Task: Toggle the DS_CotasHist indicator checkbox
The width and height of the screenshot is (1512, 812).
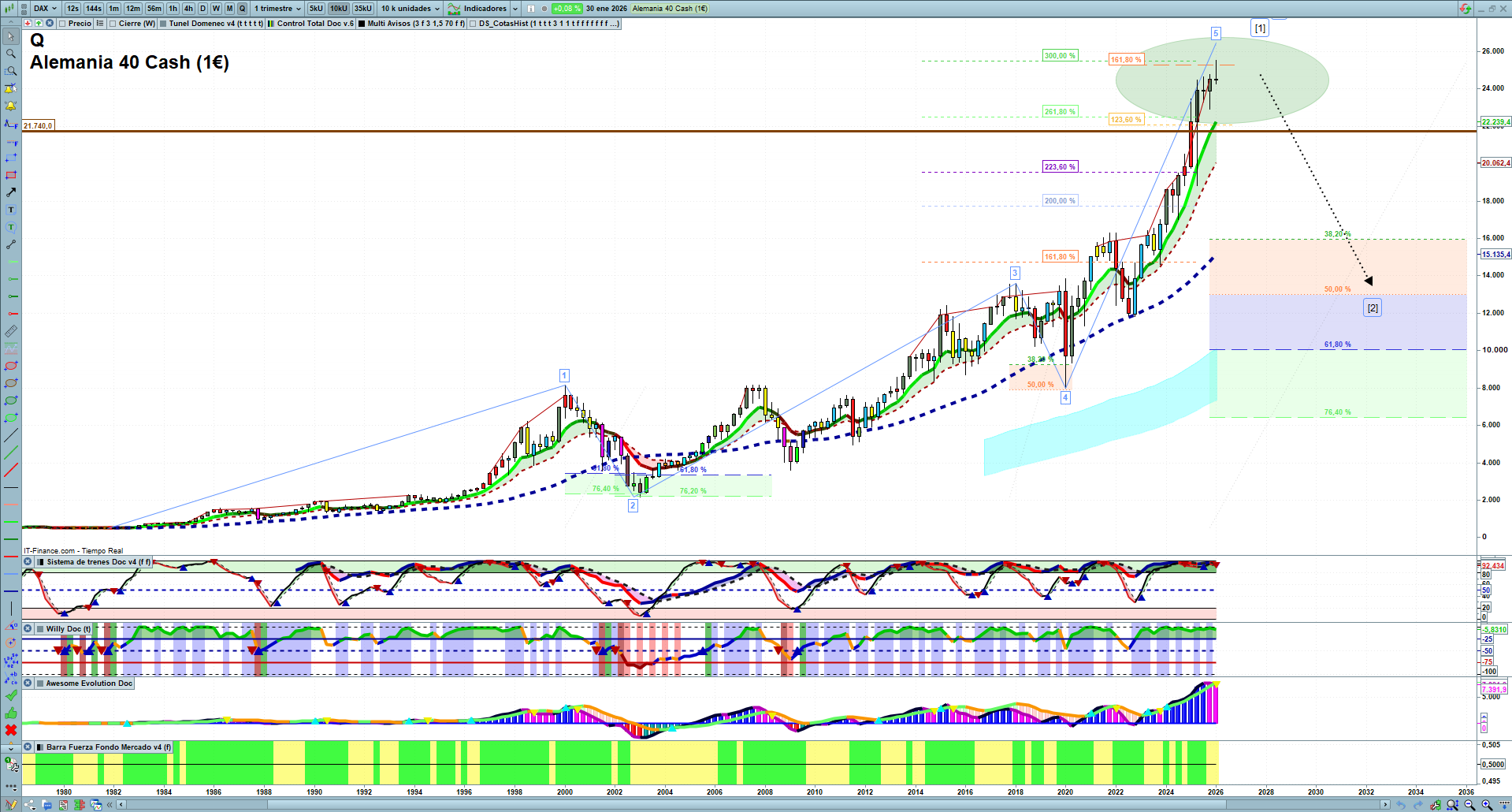Action: pos(473,24)
